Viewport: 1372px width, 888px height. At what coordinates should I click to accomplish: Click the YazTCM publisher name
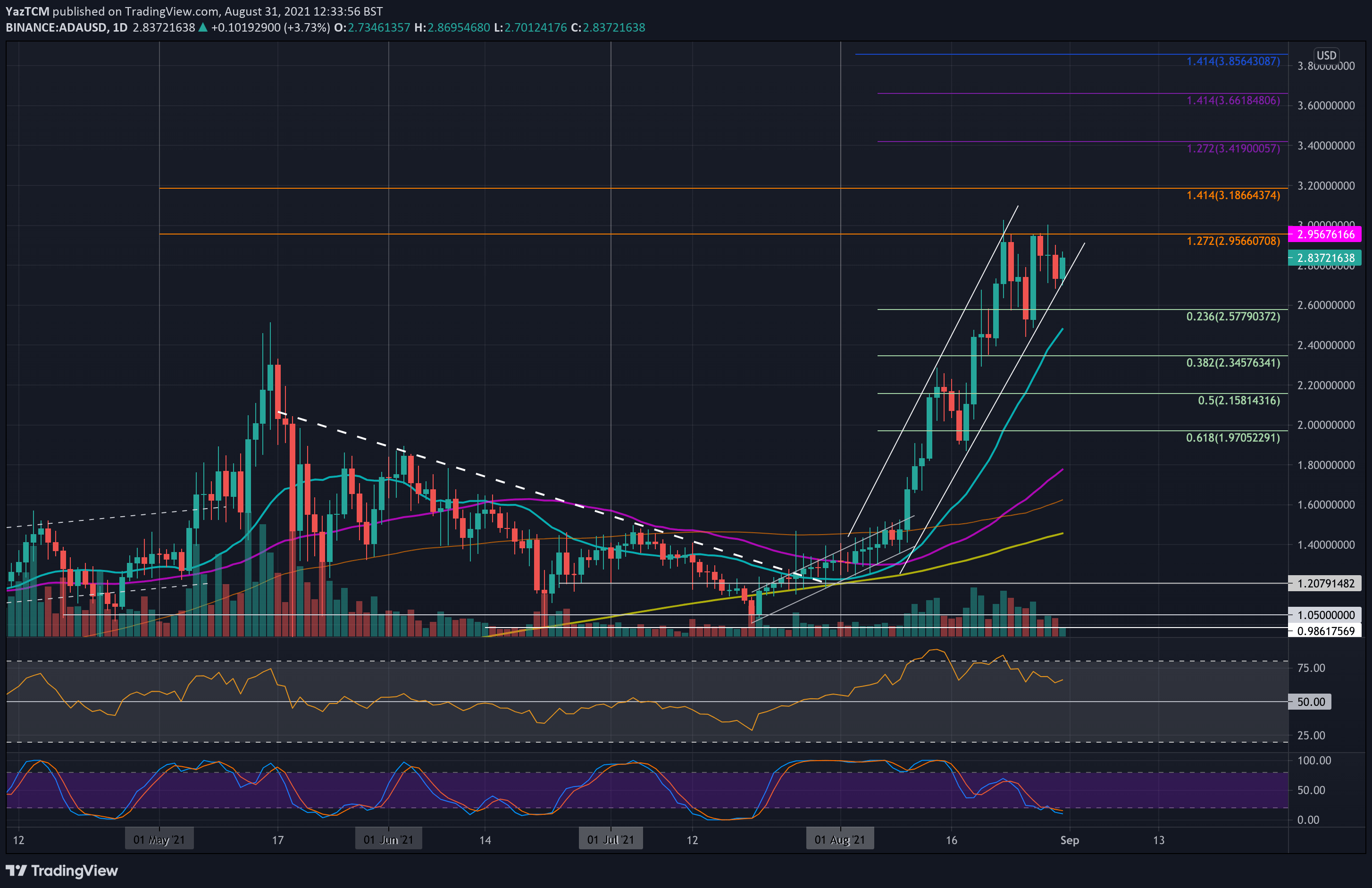[28, 11]
